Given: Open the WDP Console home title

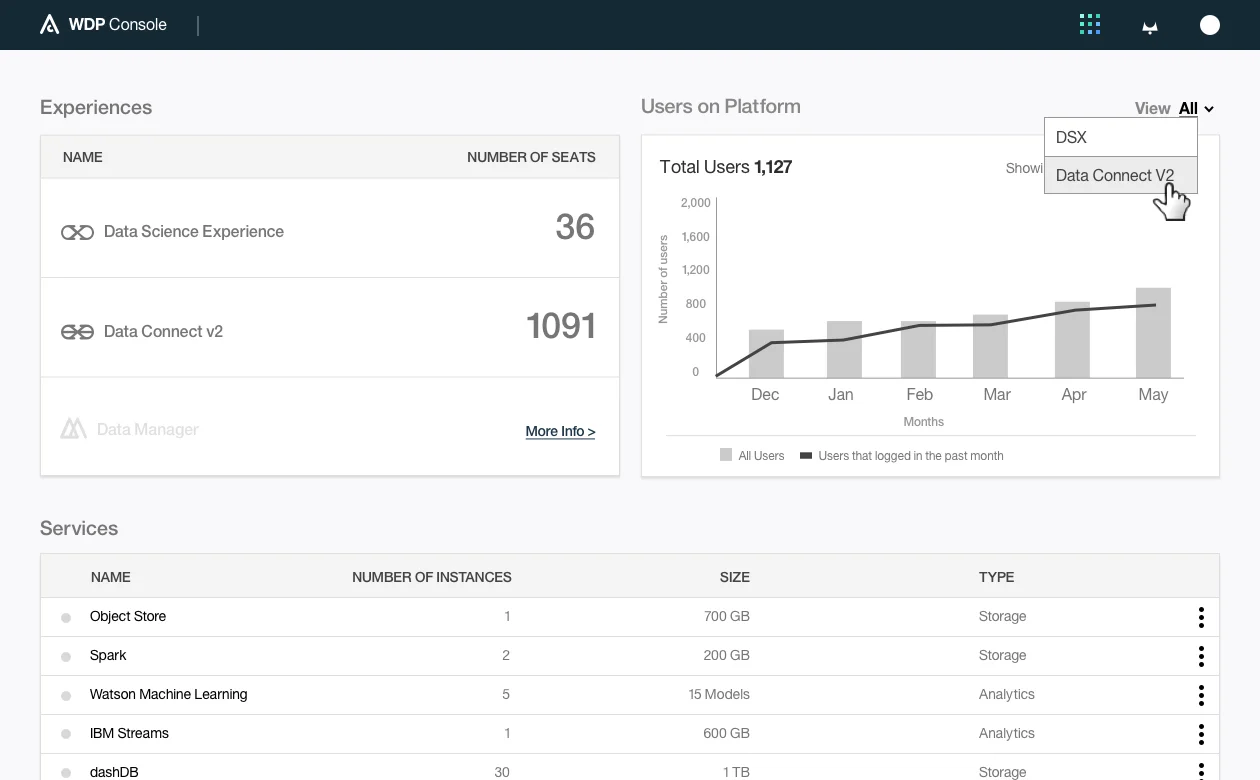Looking at the screenshot, I should (x=118, y=24).
